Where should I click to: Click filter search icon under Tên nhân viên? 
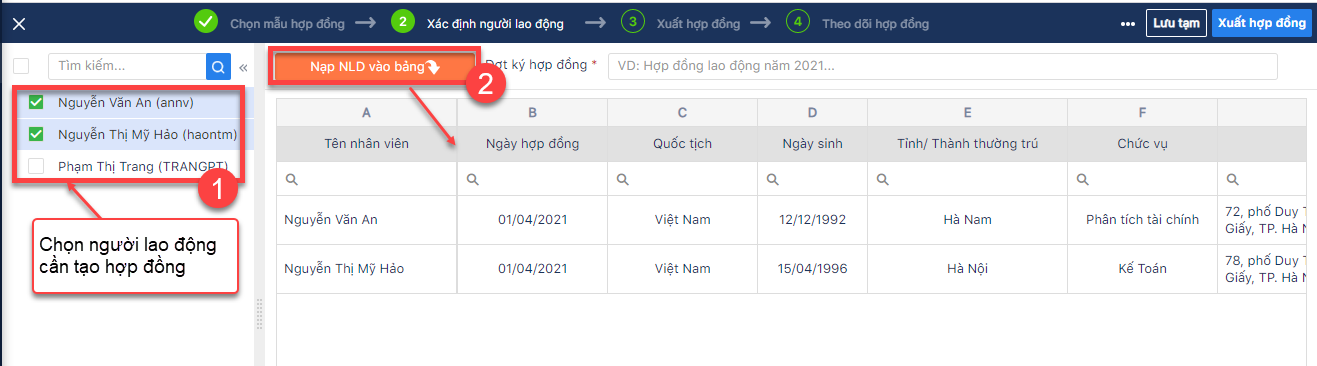292,179
